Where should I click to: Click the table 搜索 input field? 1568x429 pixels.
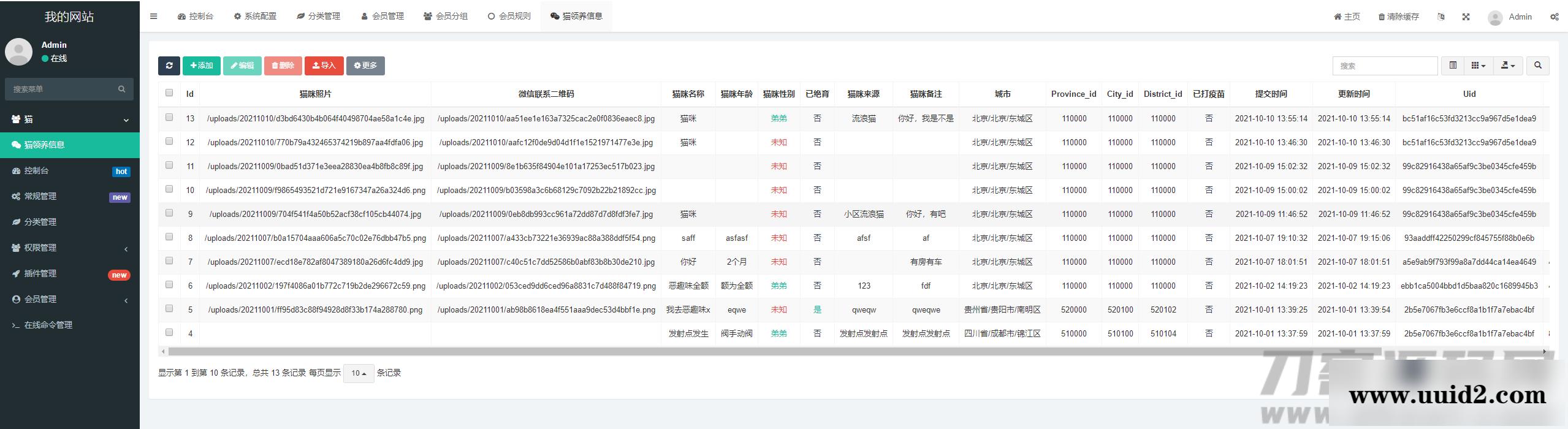click(1384, 66)
